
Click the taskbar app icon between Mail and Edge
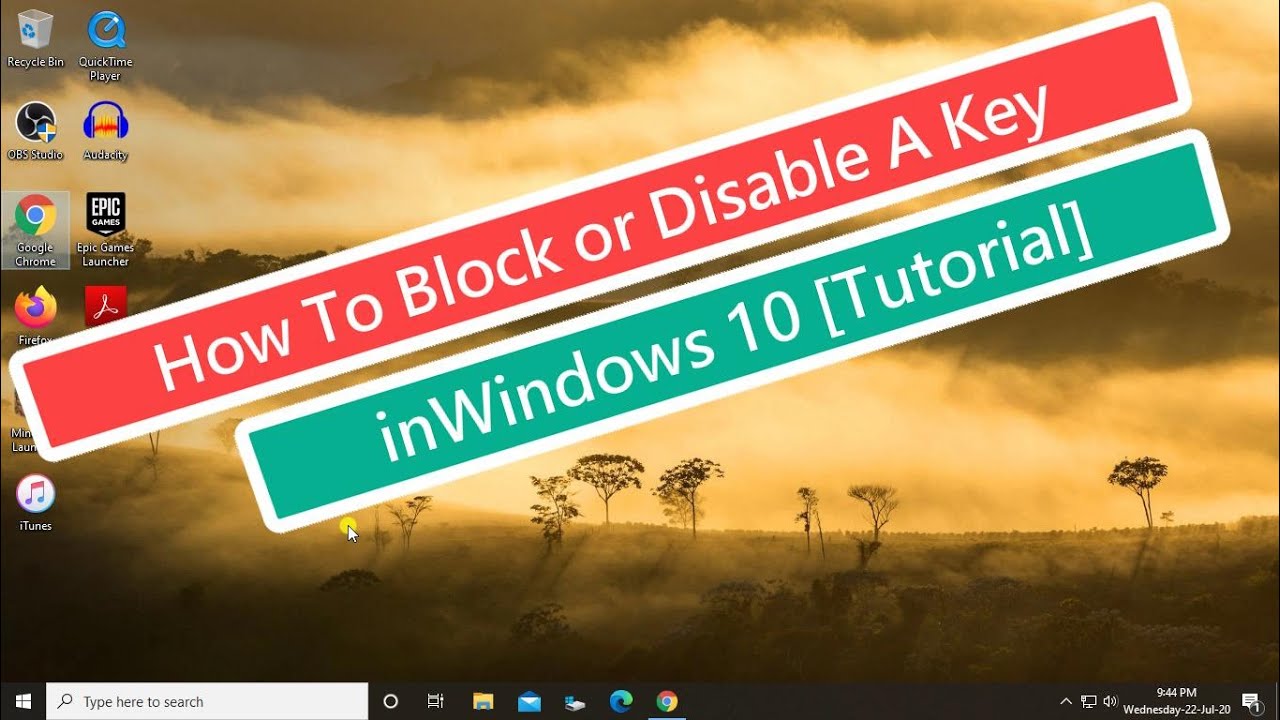click(x=575, y=702)
